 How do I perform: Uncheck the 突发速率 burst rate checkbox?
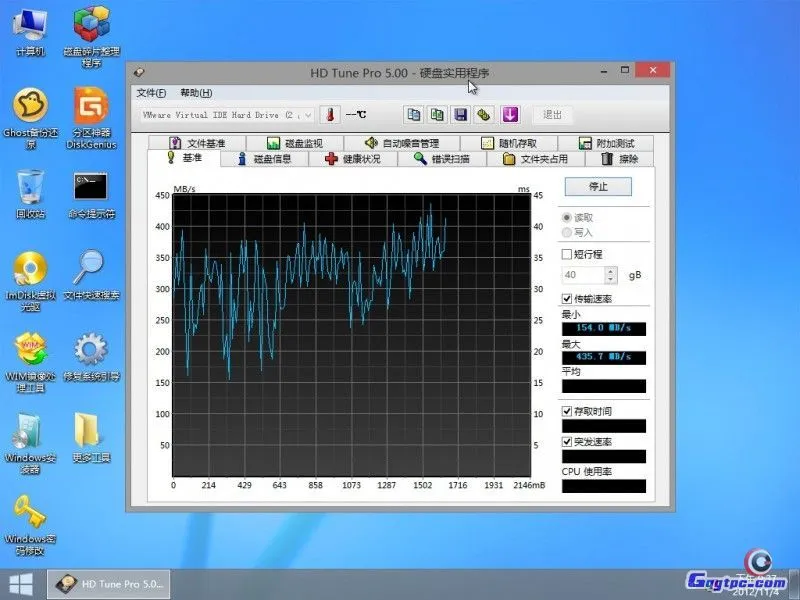click(x=568, y=441)
